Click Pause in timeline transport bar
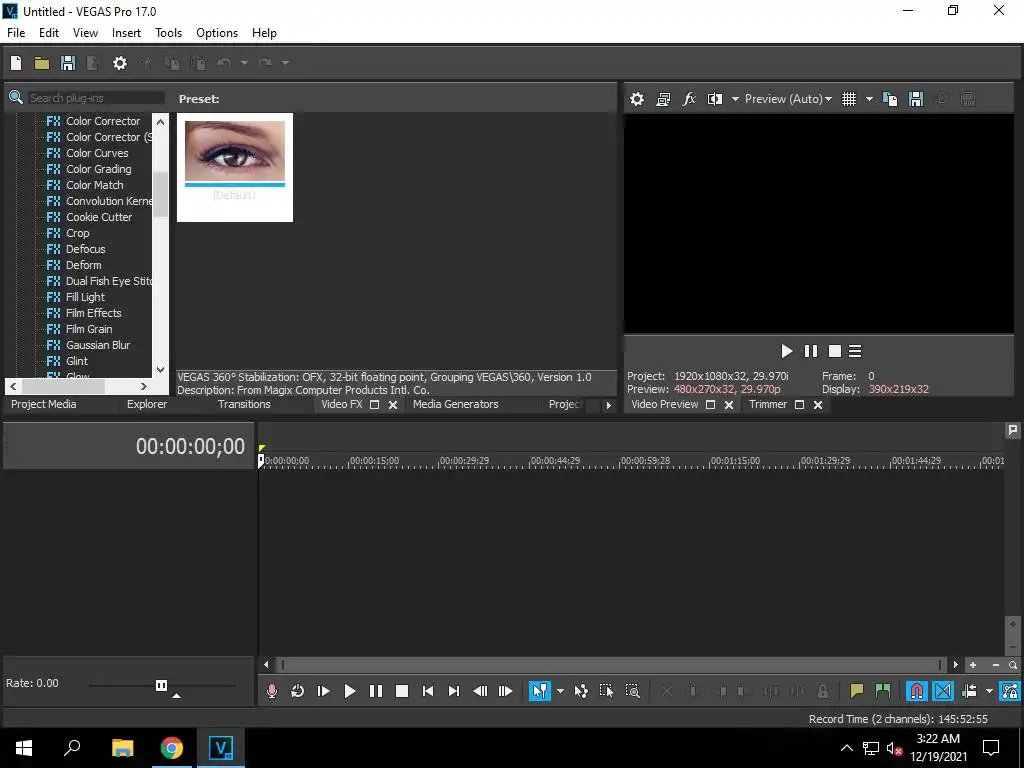Viewport: 1024px width, 768px height. click(376, 691)
